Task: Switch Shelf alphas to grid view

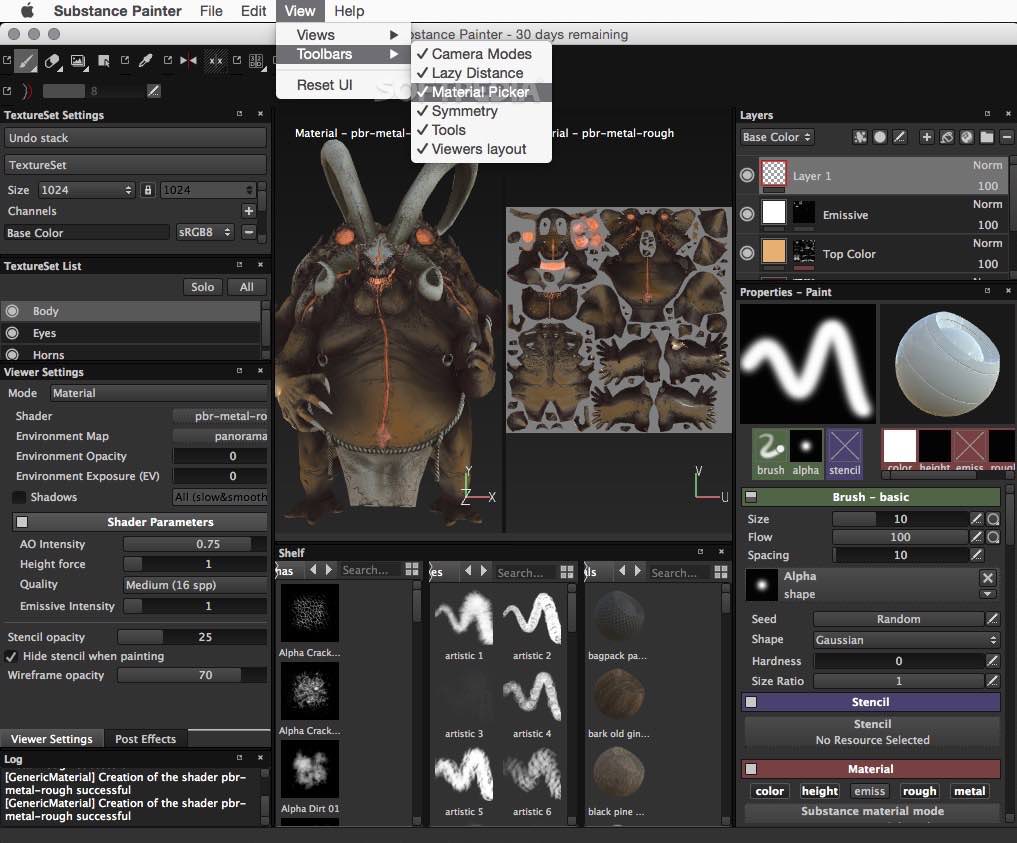Action: click(412, 569)
